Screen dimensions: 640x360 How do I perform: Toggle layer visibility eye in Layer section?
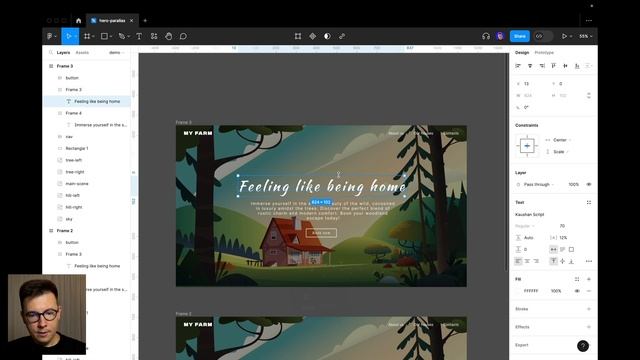coord(589,184)
